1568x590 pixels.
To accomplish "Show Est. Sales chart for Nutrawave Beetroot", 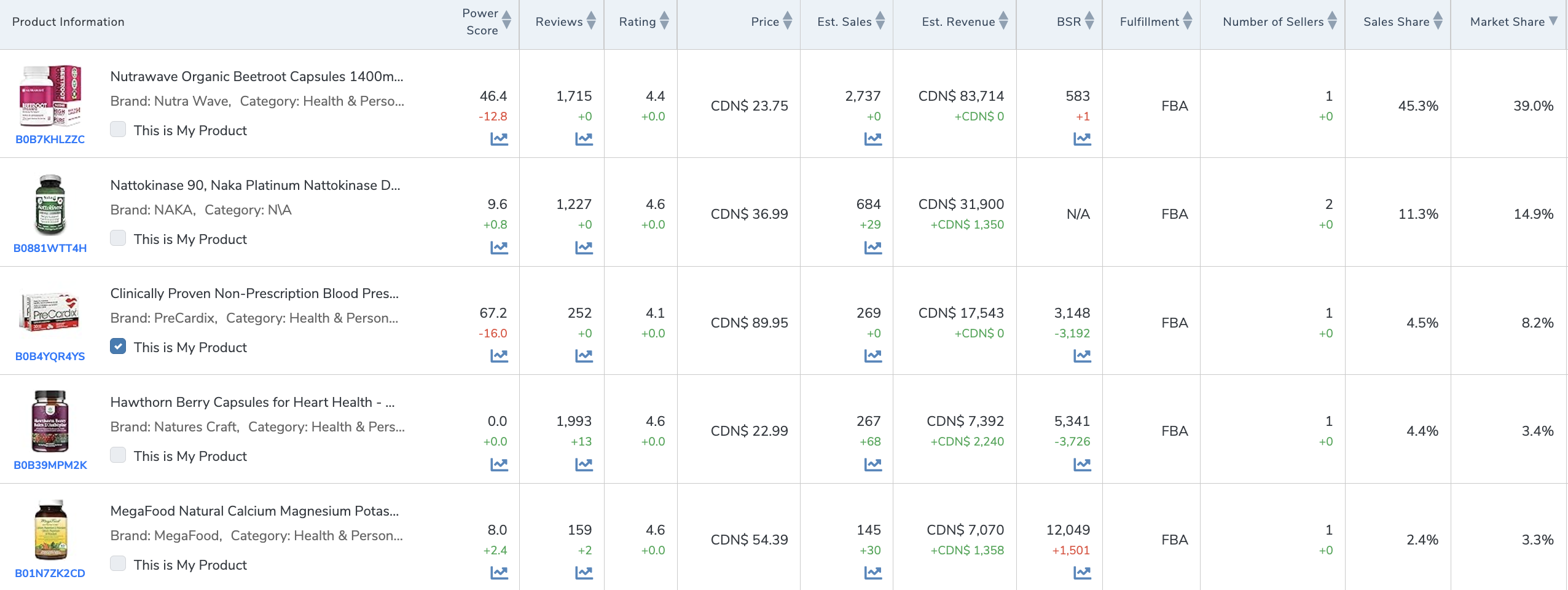I will 872,140.
